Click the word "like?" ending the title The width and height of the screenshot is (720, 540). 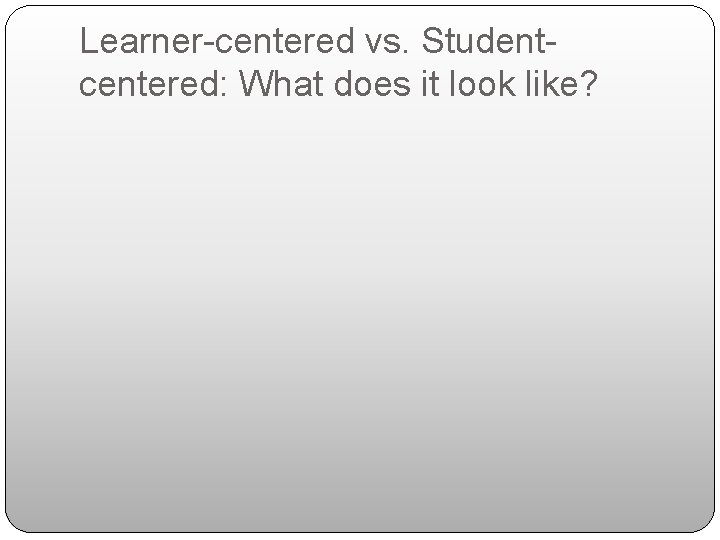(x=569, y=86)
